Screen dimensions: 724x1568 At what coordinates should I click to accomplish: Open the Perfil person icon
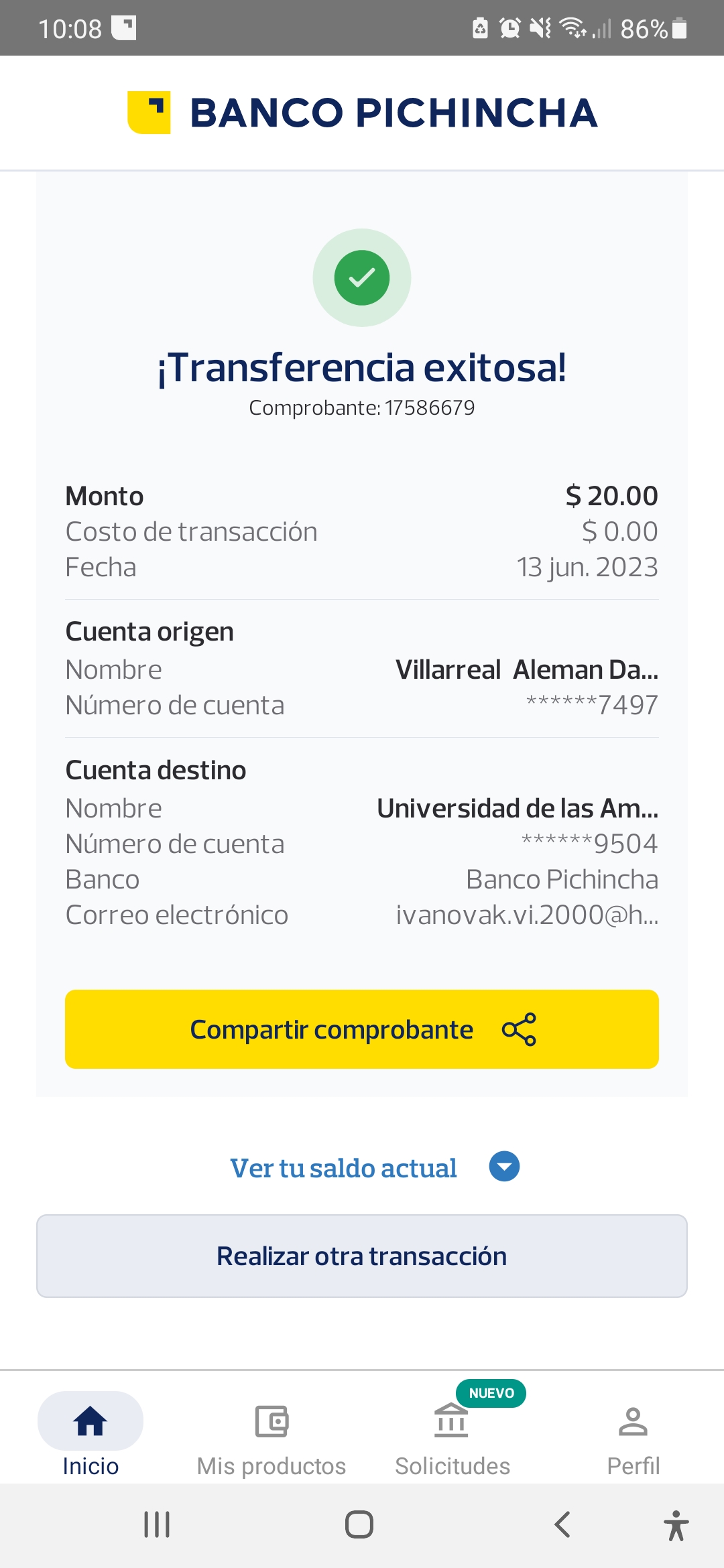point(633,1421)
